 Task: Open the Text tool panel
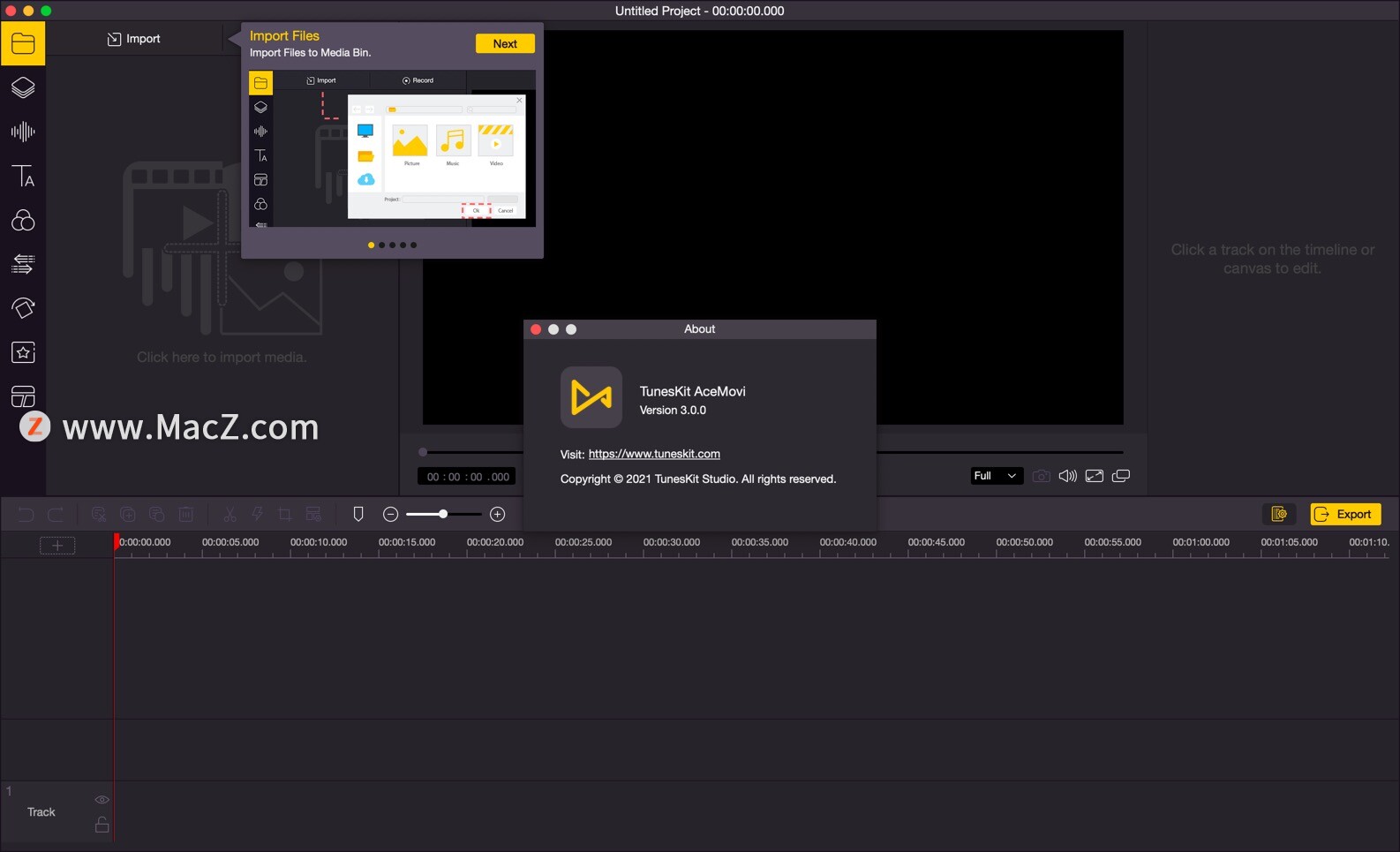(23, 176)
